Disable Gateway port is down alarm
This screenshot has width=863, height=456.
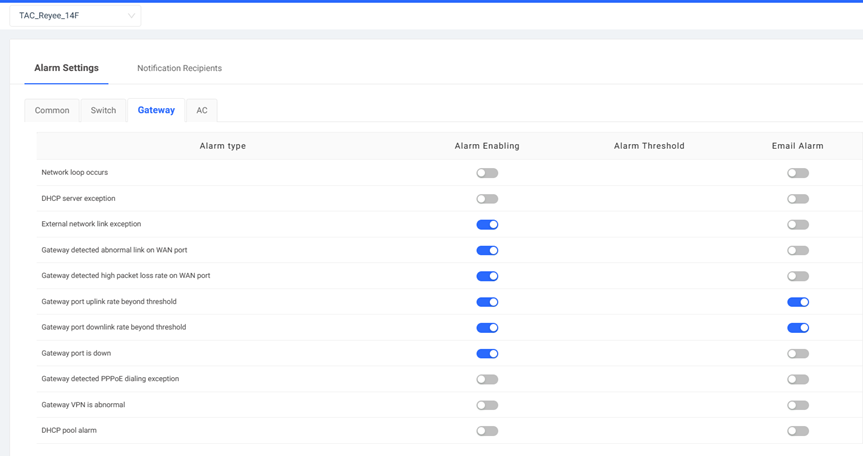click(487, 354)
